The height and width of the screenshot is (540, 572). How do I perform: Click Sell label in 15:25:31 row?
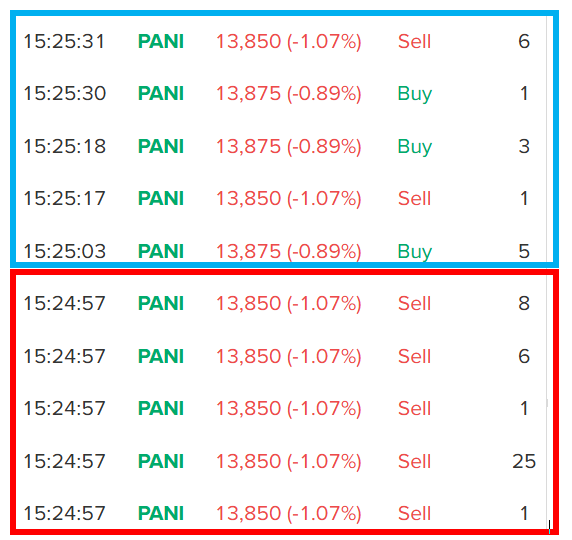tap(414, 41)
